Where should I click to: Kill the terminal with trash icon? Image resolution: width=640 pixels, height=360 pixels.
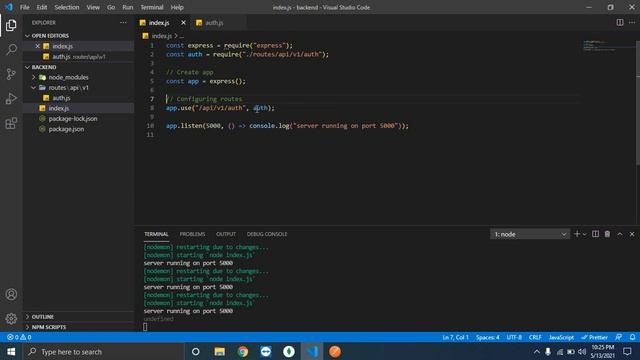tap(607, 234)
